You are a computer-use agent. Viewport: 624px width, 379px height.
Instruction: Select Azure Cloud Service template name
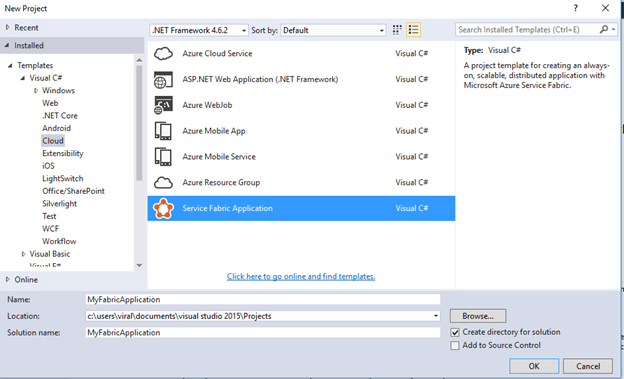point(217,54)
